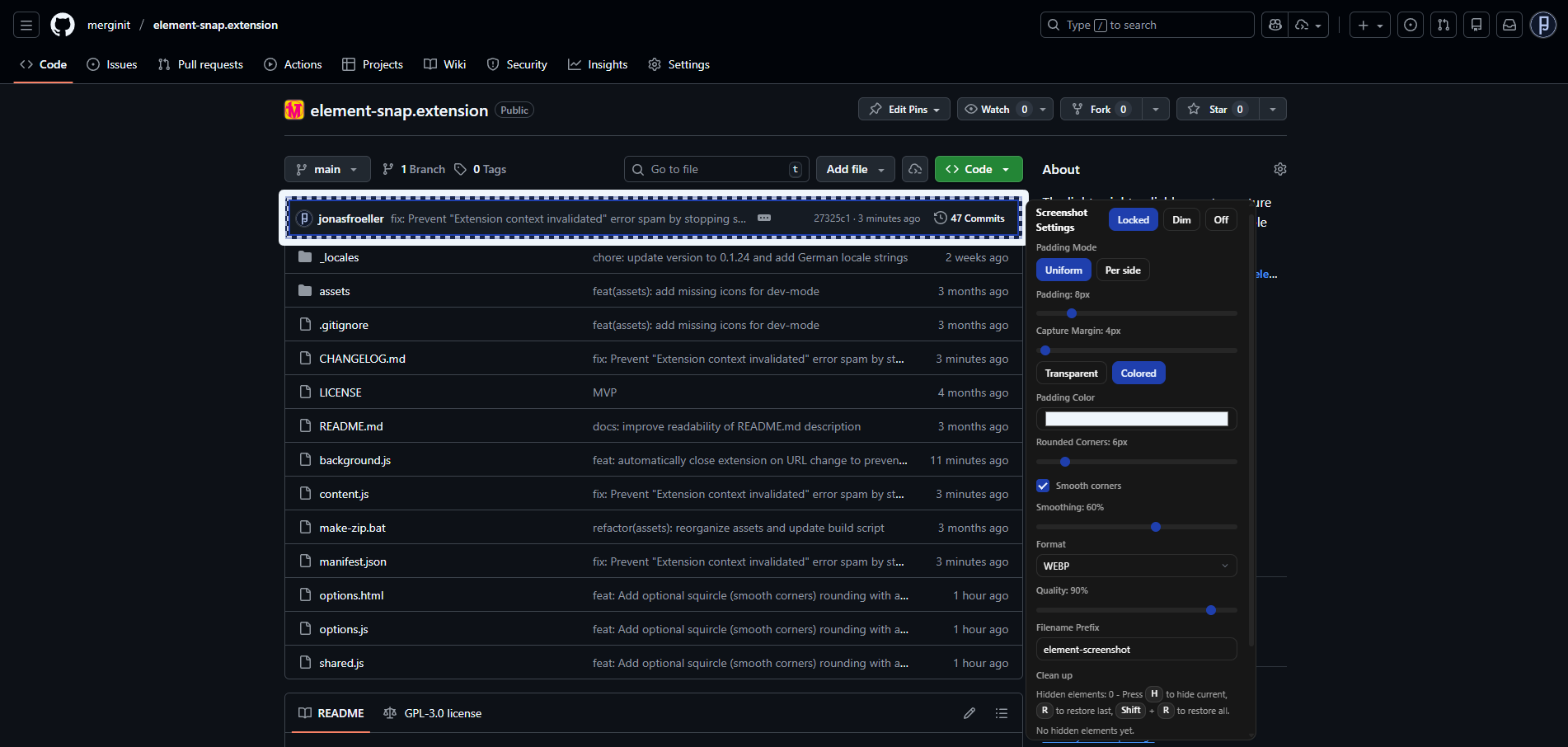Uncheck the Smooth corners checkbox
The height and width of the screenshot is (747, 1568).
(1042, 486)
